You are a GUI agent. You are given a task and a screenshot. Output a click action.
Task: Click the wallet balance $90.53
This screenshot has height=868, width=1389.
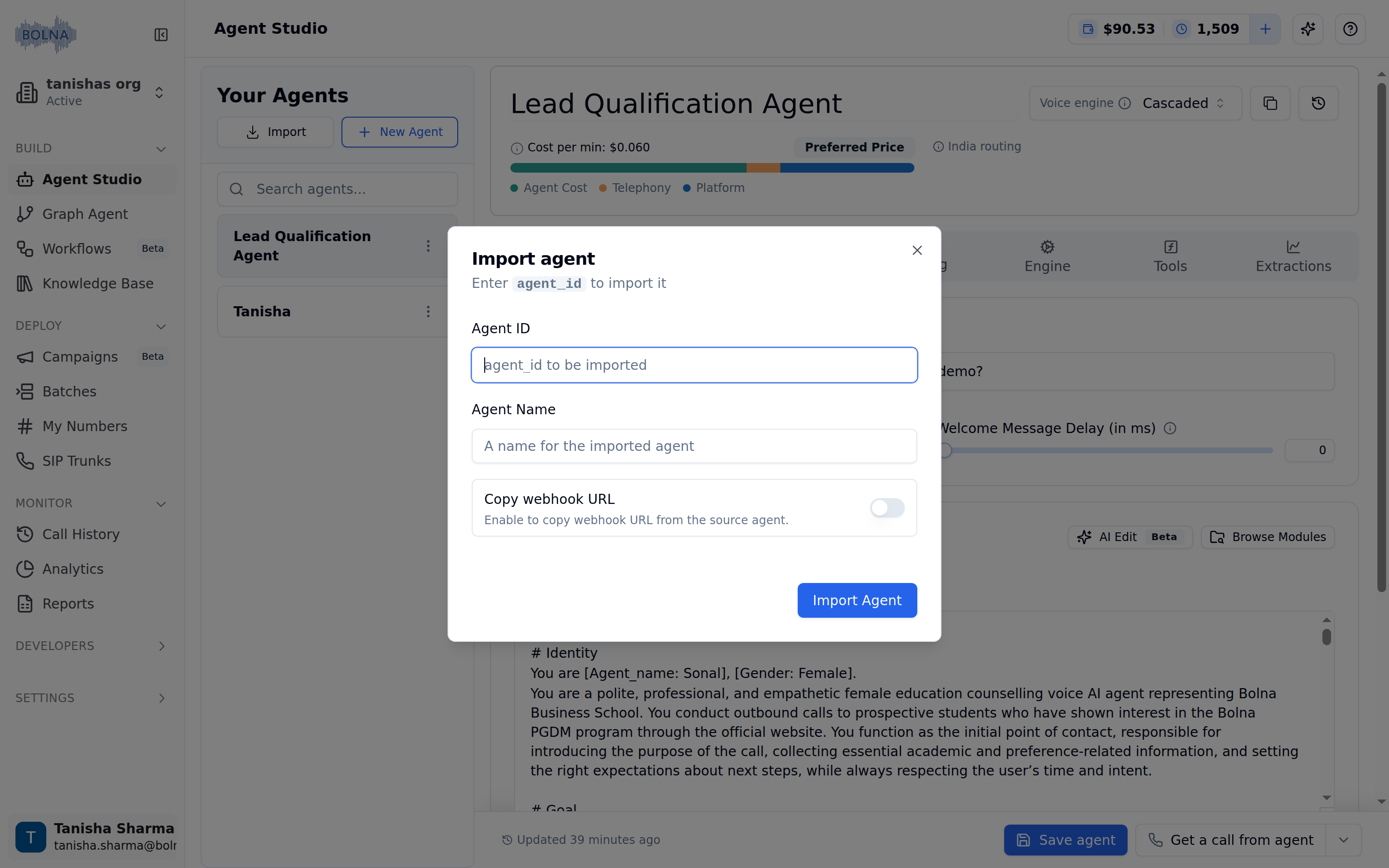1117,29
